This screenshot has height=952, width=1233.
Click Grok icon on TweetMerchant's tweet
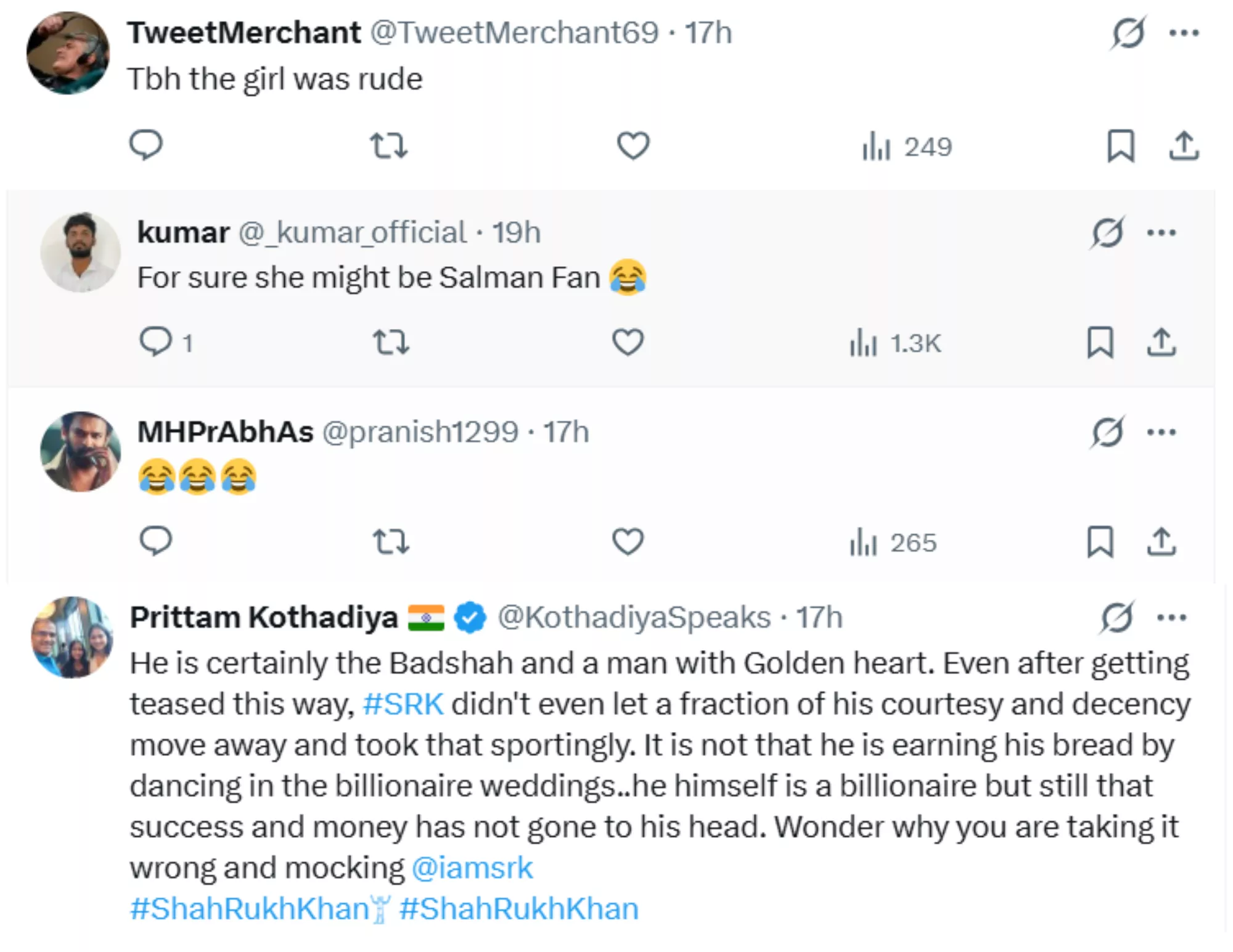point(1128,33)
